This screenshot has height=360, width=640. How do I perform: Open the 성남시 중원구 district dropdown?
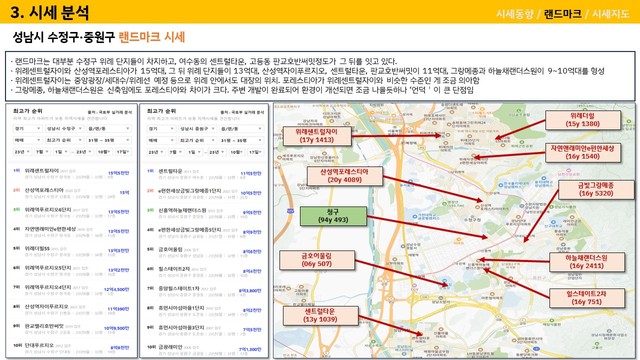(x=198, y=129)
